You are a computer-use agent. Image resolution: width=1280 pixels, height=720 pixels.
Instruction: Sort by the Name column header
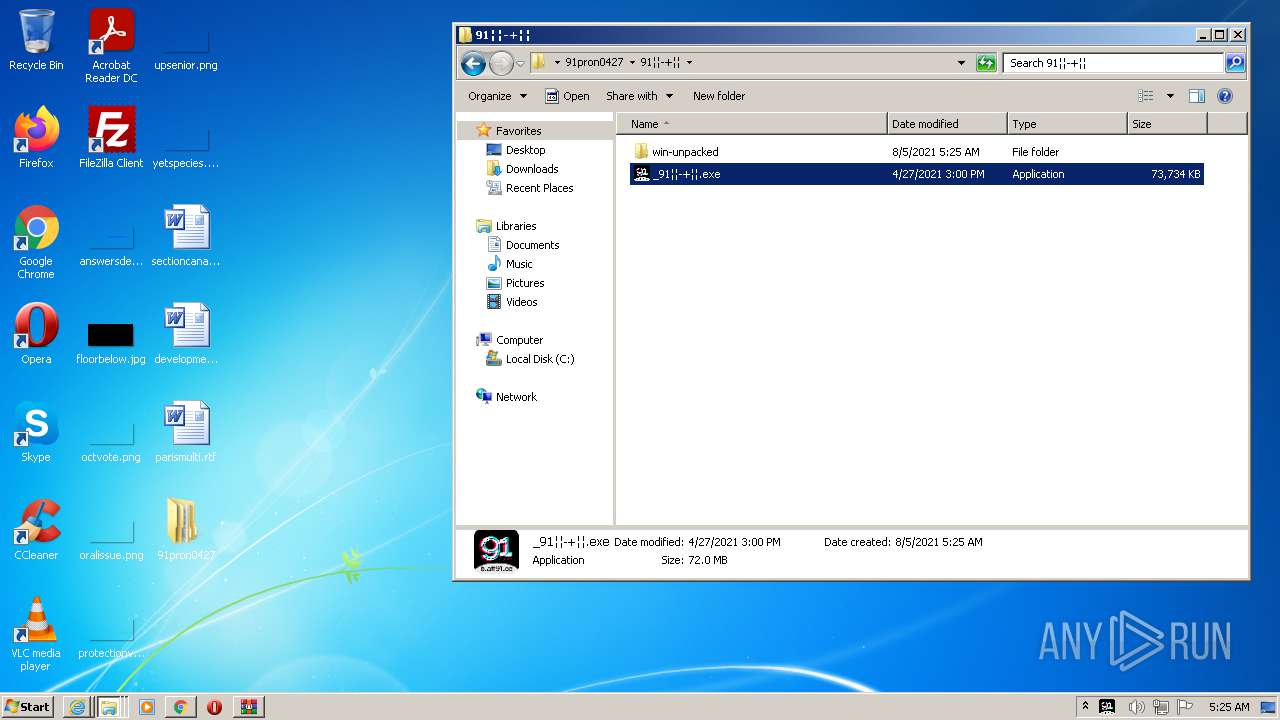(x=752, y=124)
